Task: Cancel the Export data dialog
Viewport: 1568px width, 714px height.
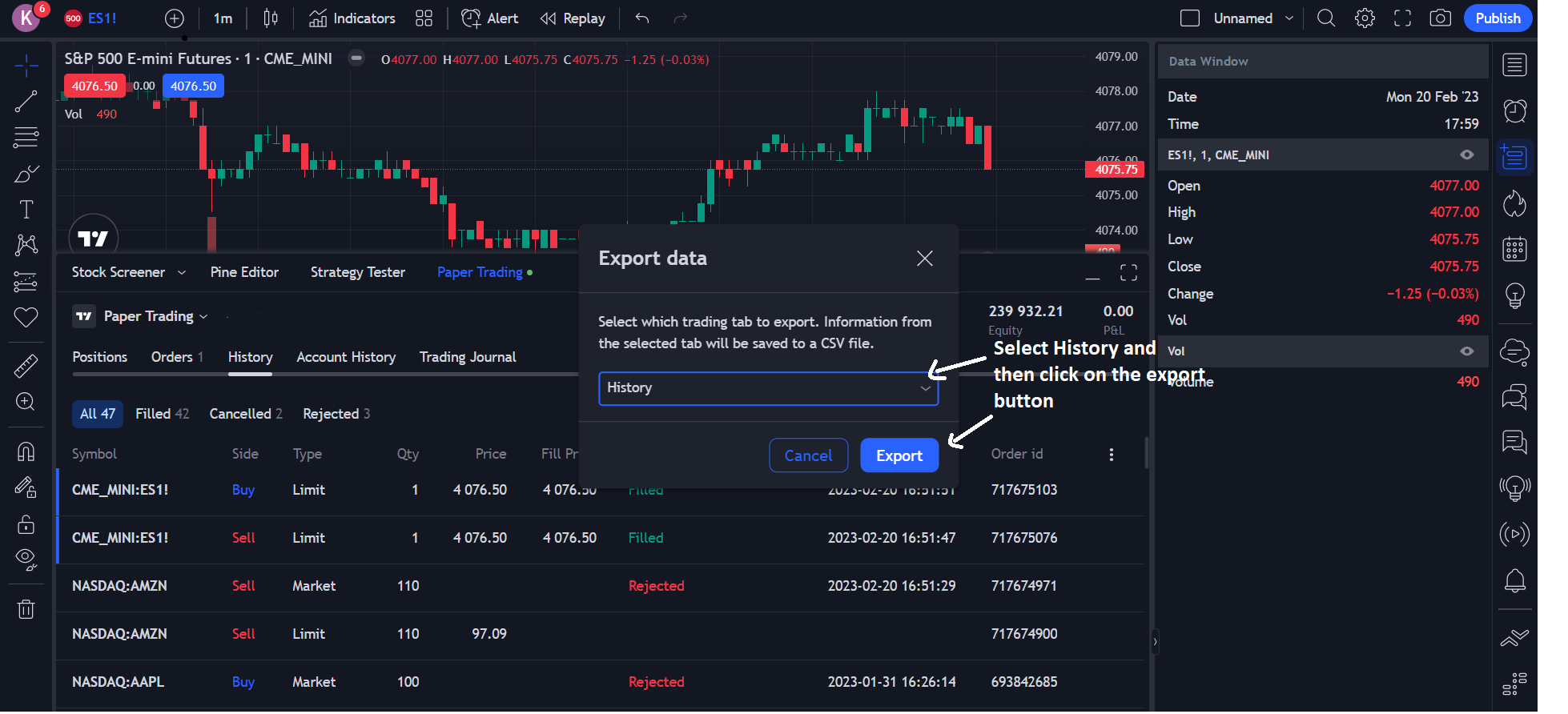Action: (808, 455)
